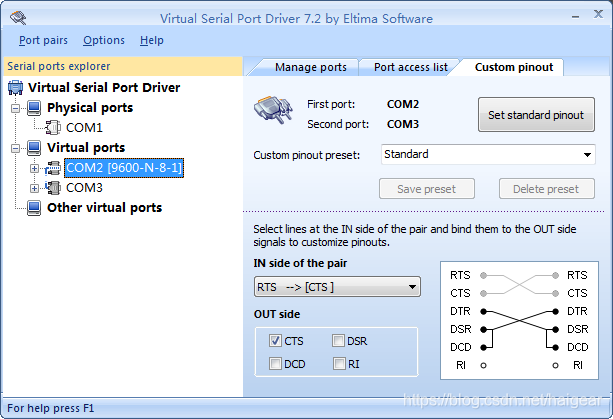
Task: Collapse the Physical ports tree node
Action: pyautogui.click(x=16, y=108)
